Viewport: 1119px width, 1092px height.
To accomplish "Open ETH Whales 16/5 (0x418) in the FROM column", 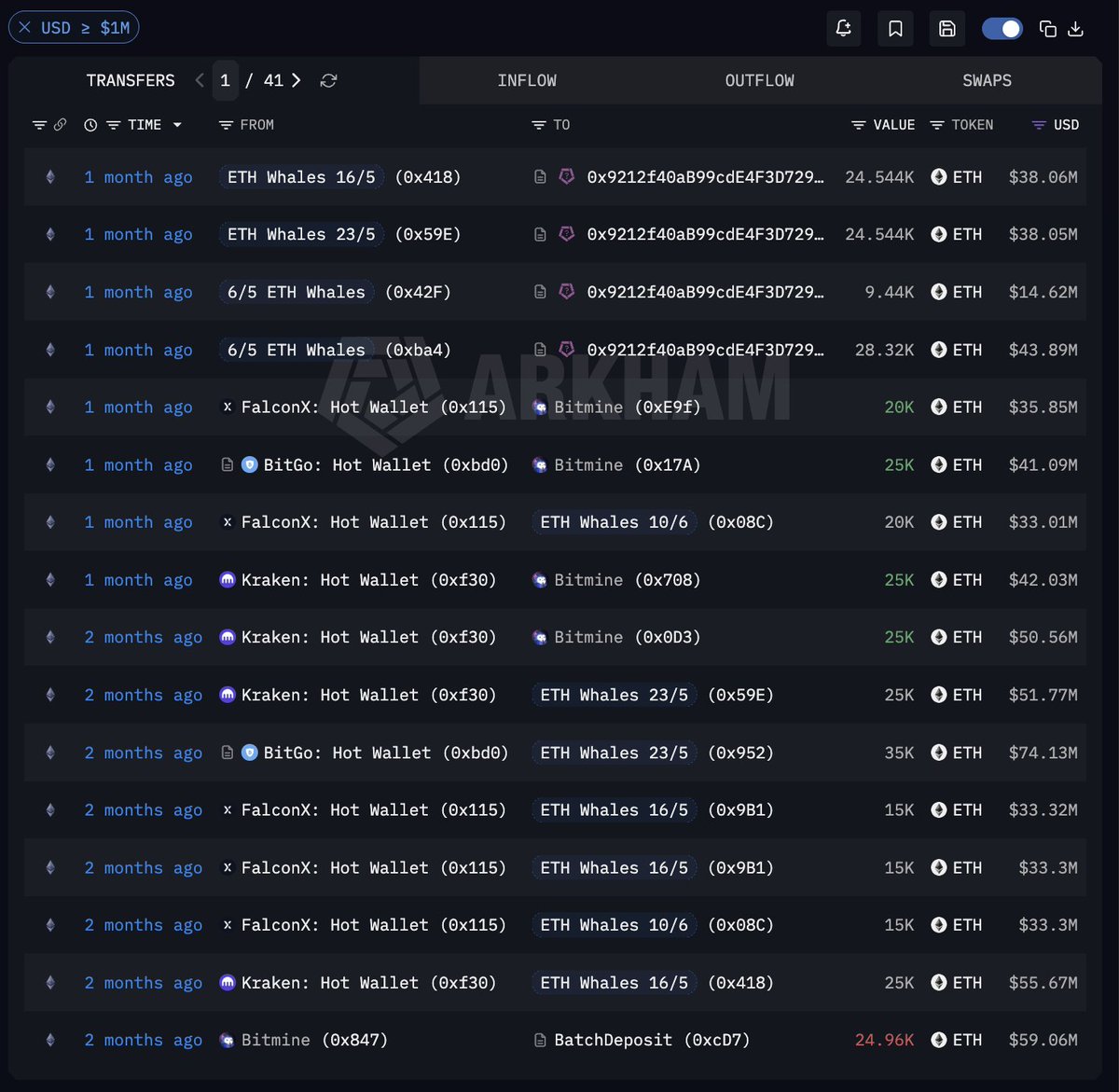I will (x=339, y=177).
